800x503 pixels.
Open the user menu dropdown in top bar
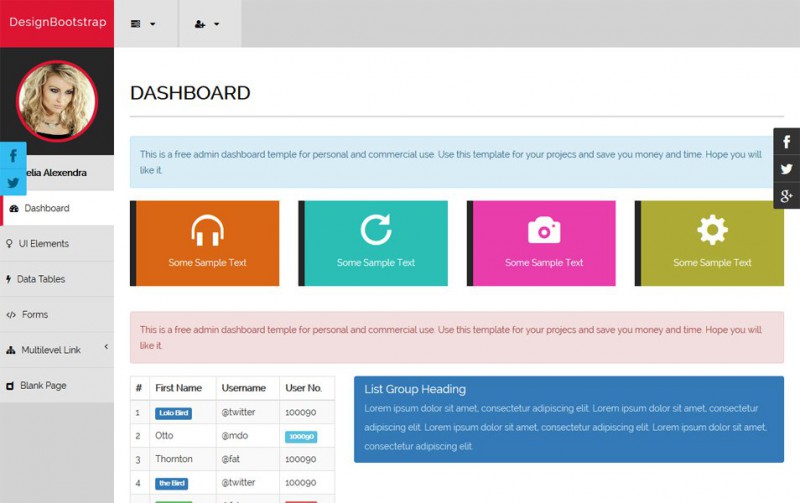coord(208,23)
